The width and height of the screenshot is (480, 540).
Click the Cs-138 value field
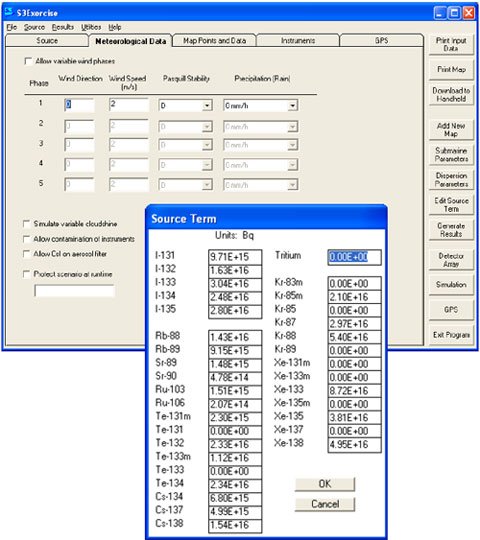tap(235, 525)
